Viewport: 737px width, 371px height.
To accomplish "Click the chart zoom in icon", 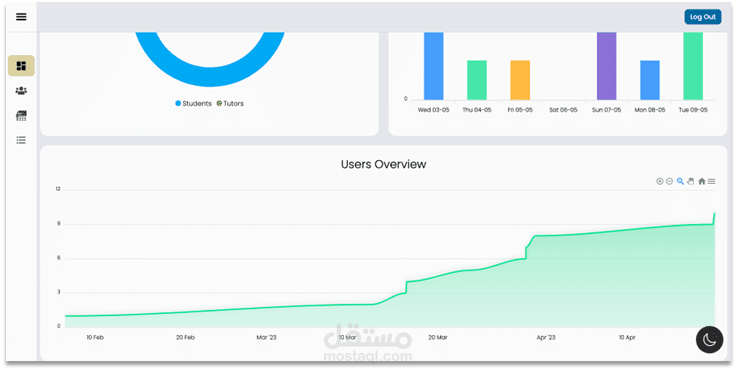I will point(659,182).
